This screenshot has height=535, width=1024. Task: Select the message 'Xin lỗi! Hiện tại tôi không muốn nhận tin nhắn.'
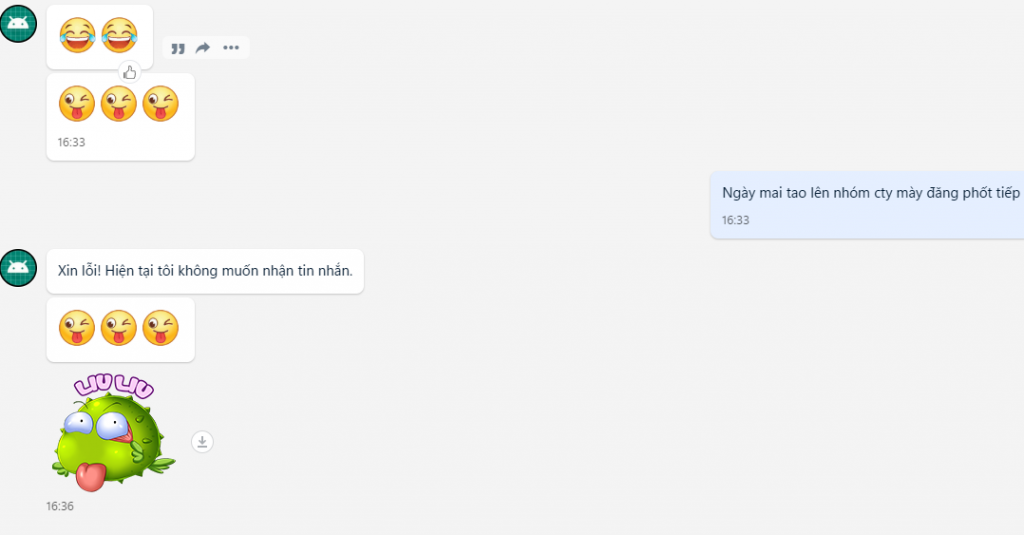point(205,271)
